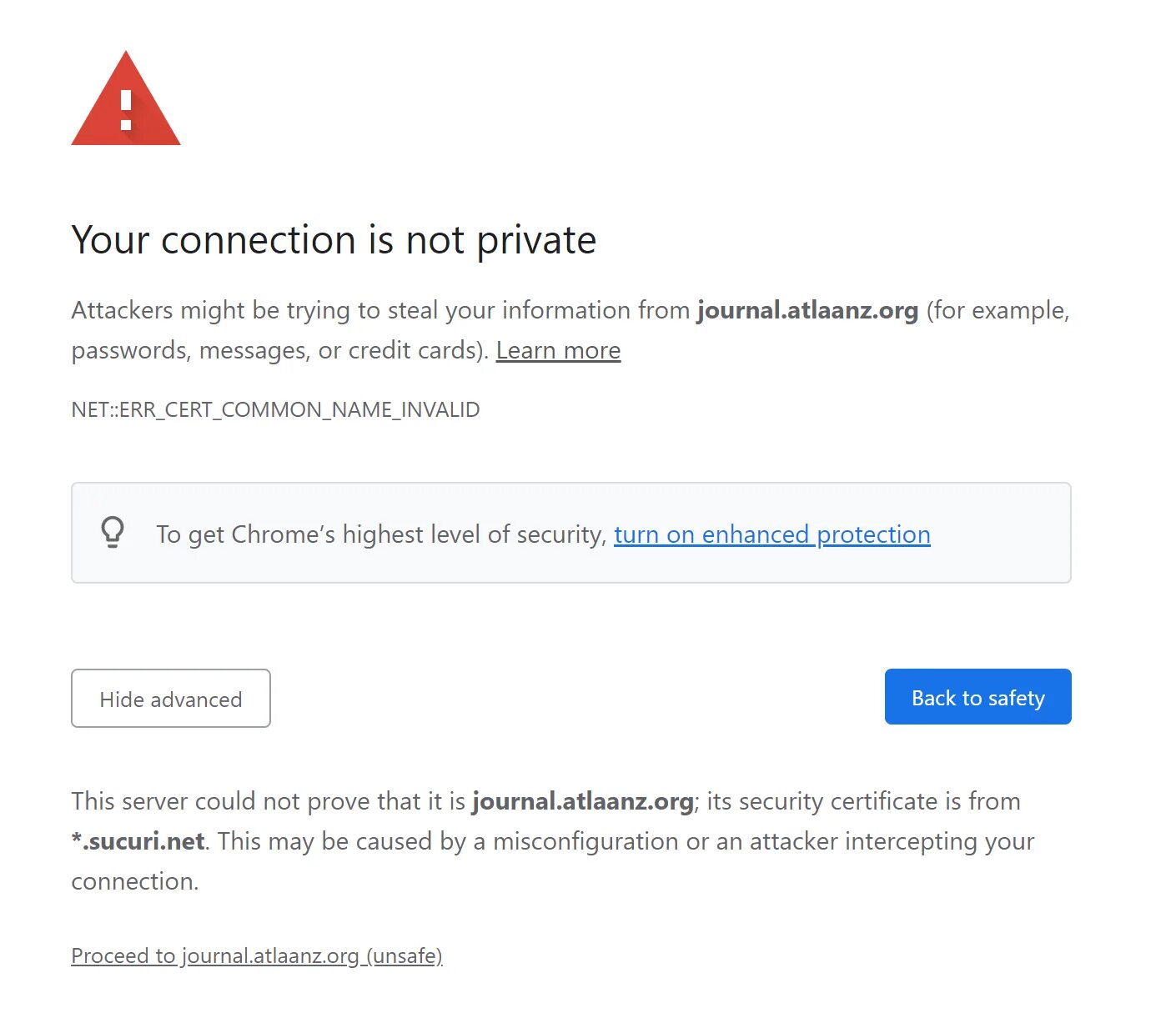1176x1033 pixels.
Task: Open the Learn more link
Action: coord(558,350)
